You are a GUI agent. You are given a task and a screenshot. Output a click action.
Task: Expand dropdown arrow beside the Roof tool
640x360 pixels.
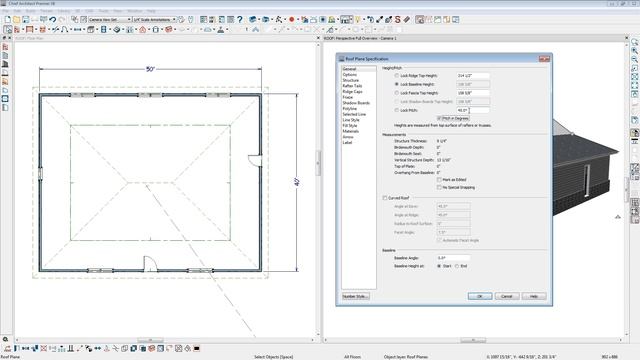click(x=149, y=30)
